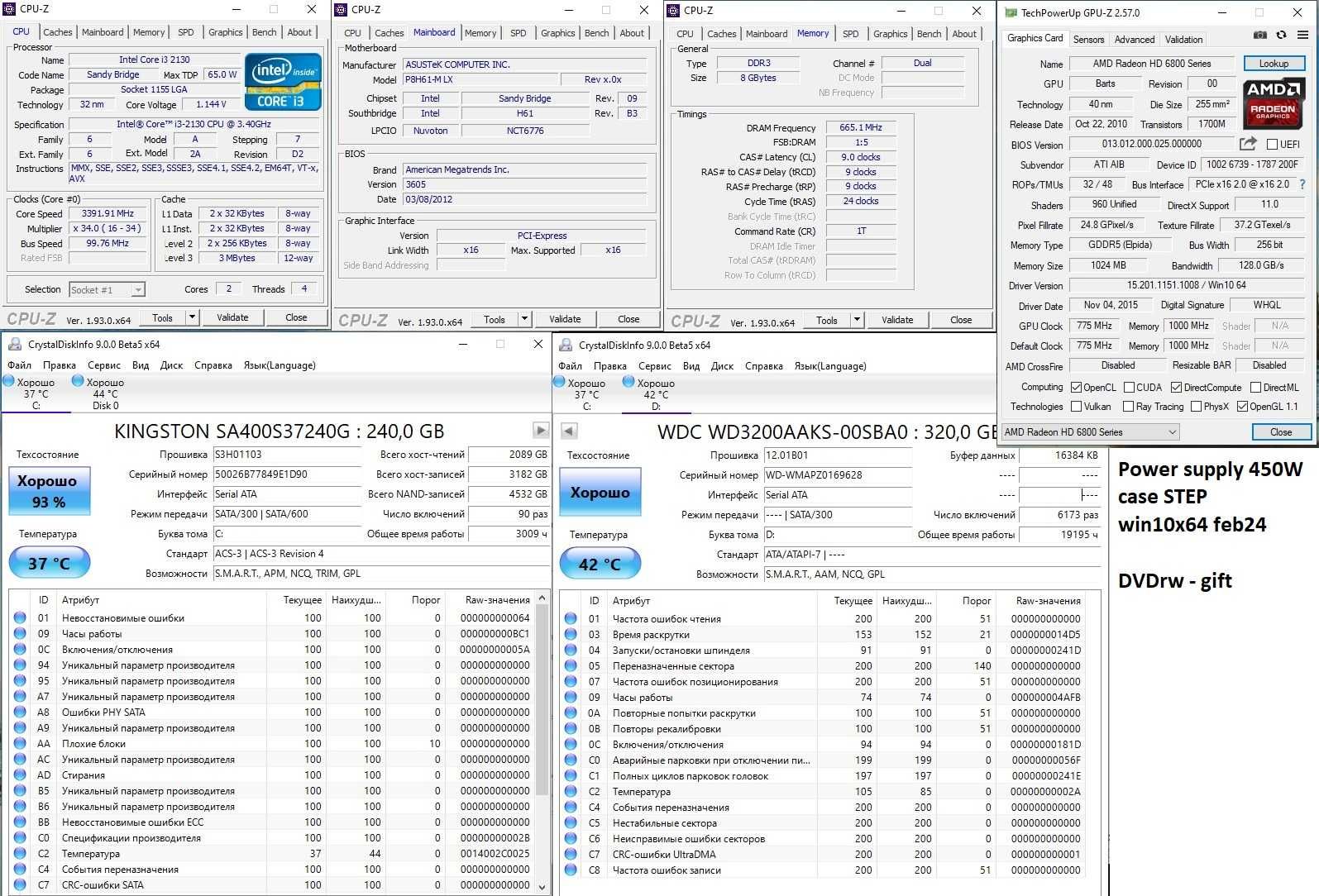Open the Advanced tab in GPU-Z
This screenshot has height=896, width=1319.
pos(1135,39)
